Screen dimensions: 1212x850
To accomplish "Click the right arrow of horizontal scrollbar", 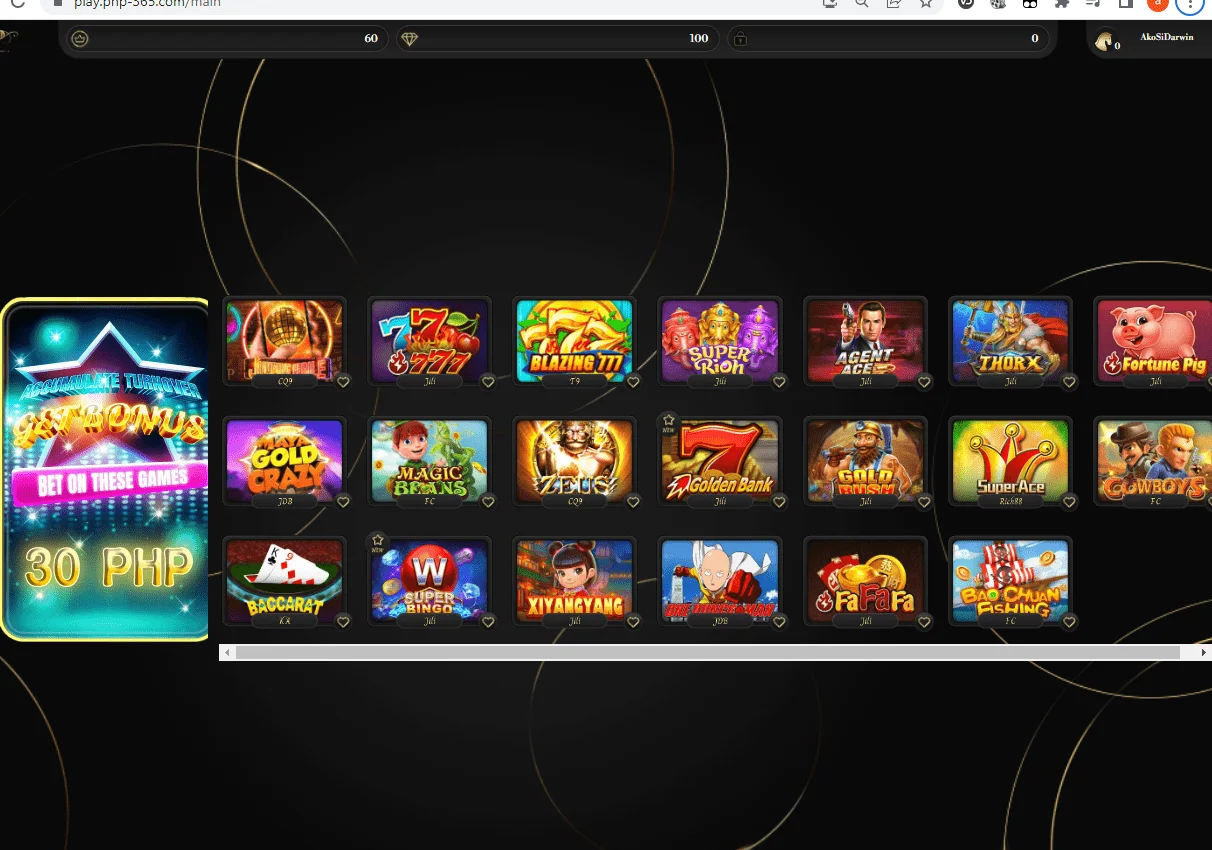I will click(x=1203, y=652).
